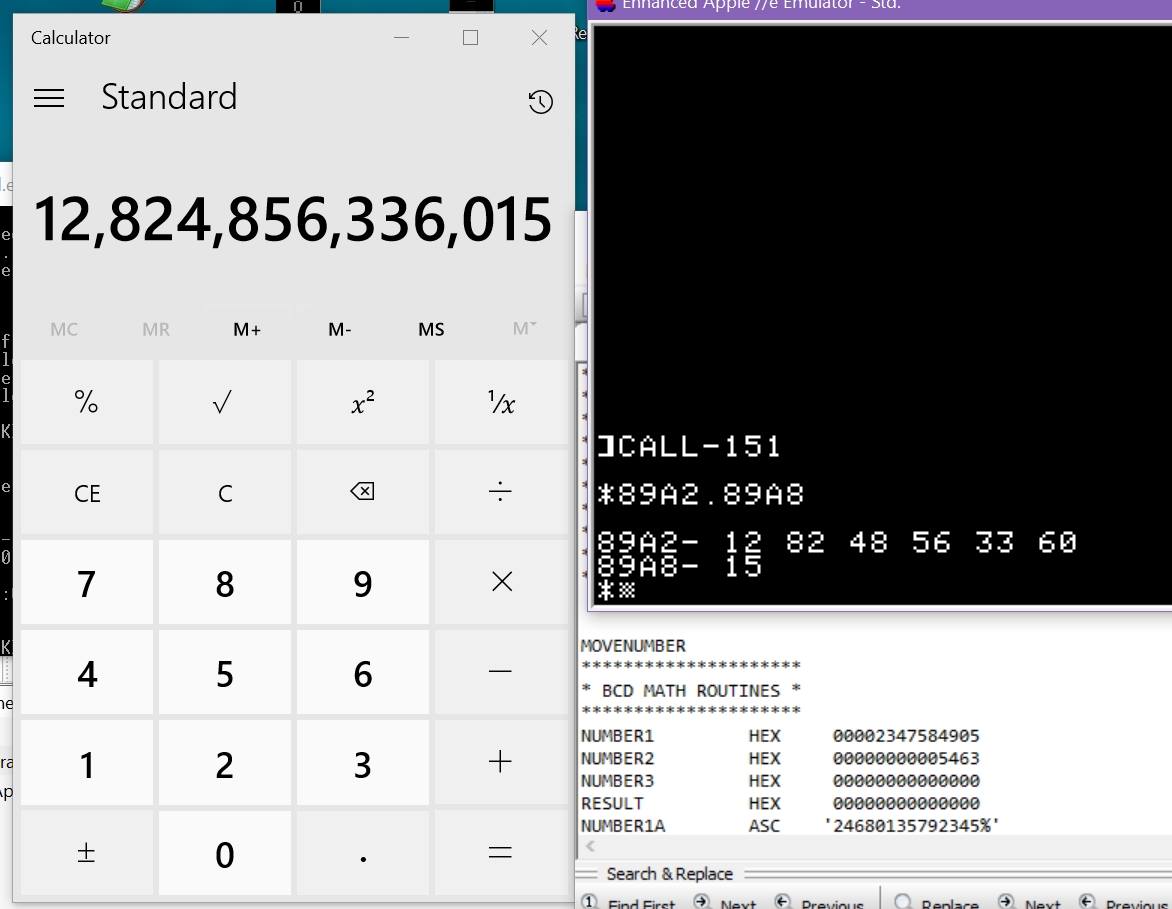Viewport: 1172px width, 909px height.
Task: Click digit 3 on Calculator
Action: tap(363, 762)
